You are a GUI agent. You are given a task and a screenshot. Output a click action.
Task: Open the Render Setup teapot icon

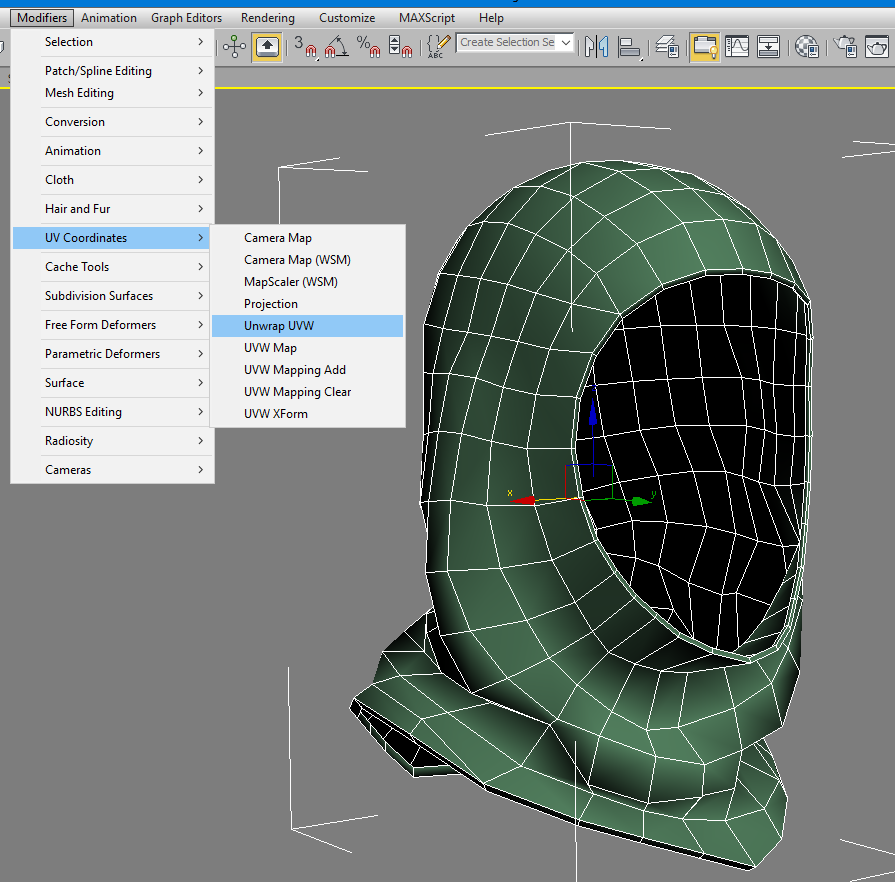845,46
